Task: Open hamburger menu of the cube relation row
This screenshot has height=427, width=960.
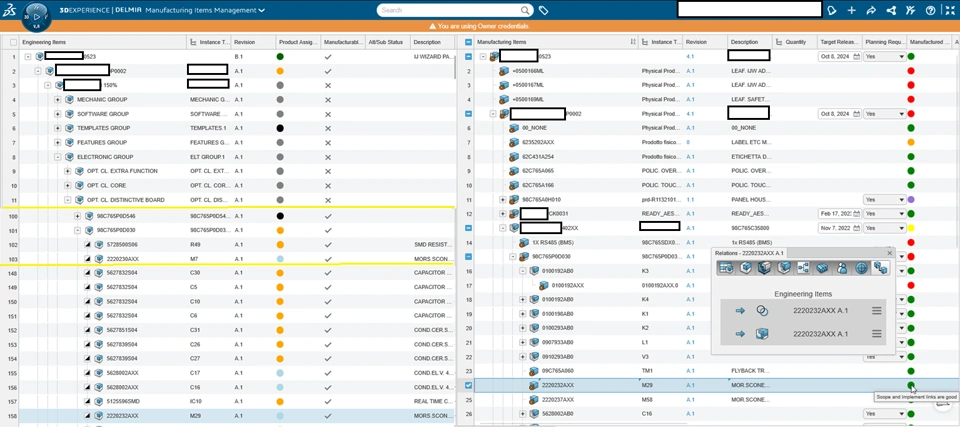Action: (x=877, y=334)
